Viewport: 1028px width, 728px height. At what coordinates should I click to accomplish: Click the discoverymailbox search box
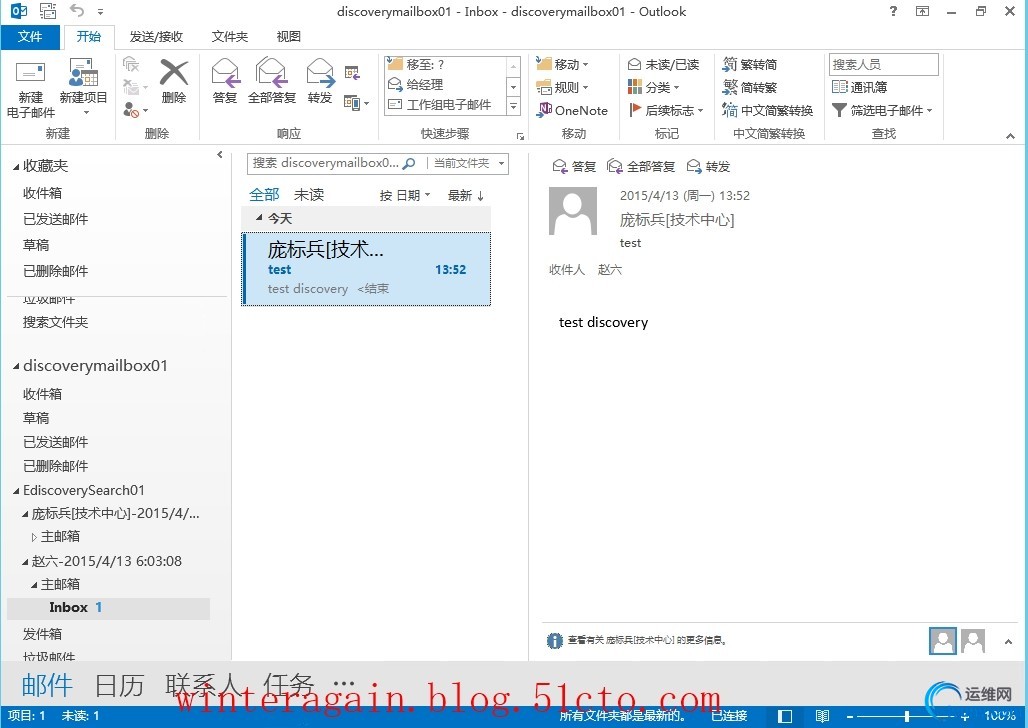325,163
